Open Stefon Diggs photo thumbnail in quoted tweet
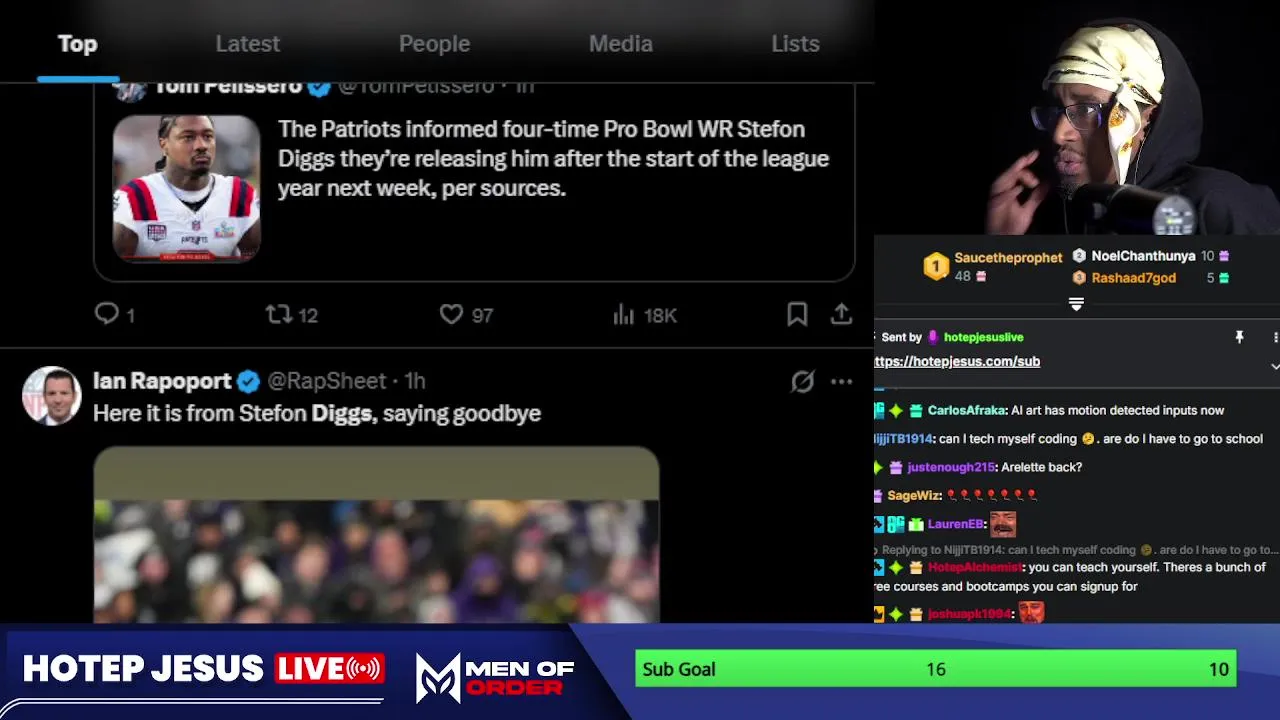 pyautogui.click(x=186, y=189)
